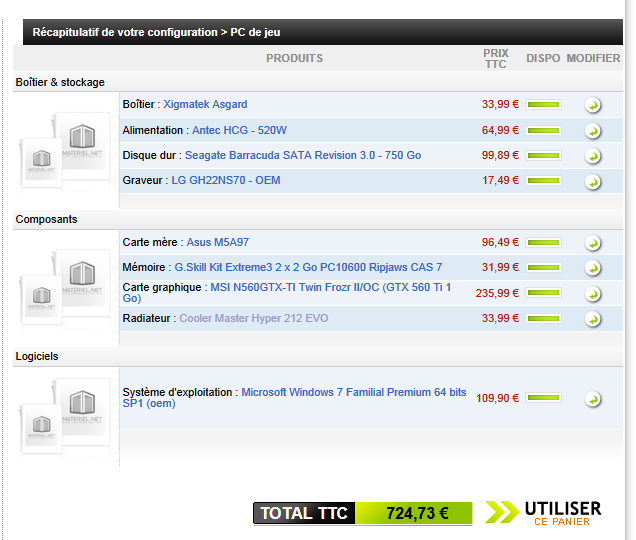Click the Composants product thumbnail

(x=63, y=286)
